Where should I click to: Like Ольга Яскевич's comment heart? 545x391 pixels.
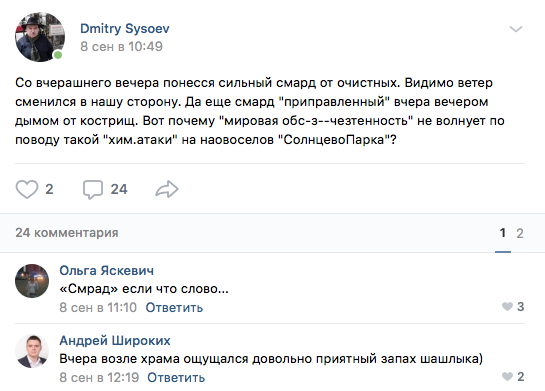507,307
